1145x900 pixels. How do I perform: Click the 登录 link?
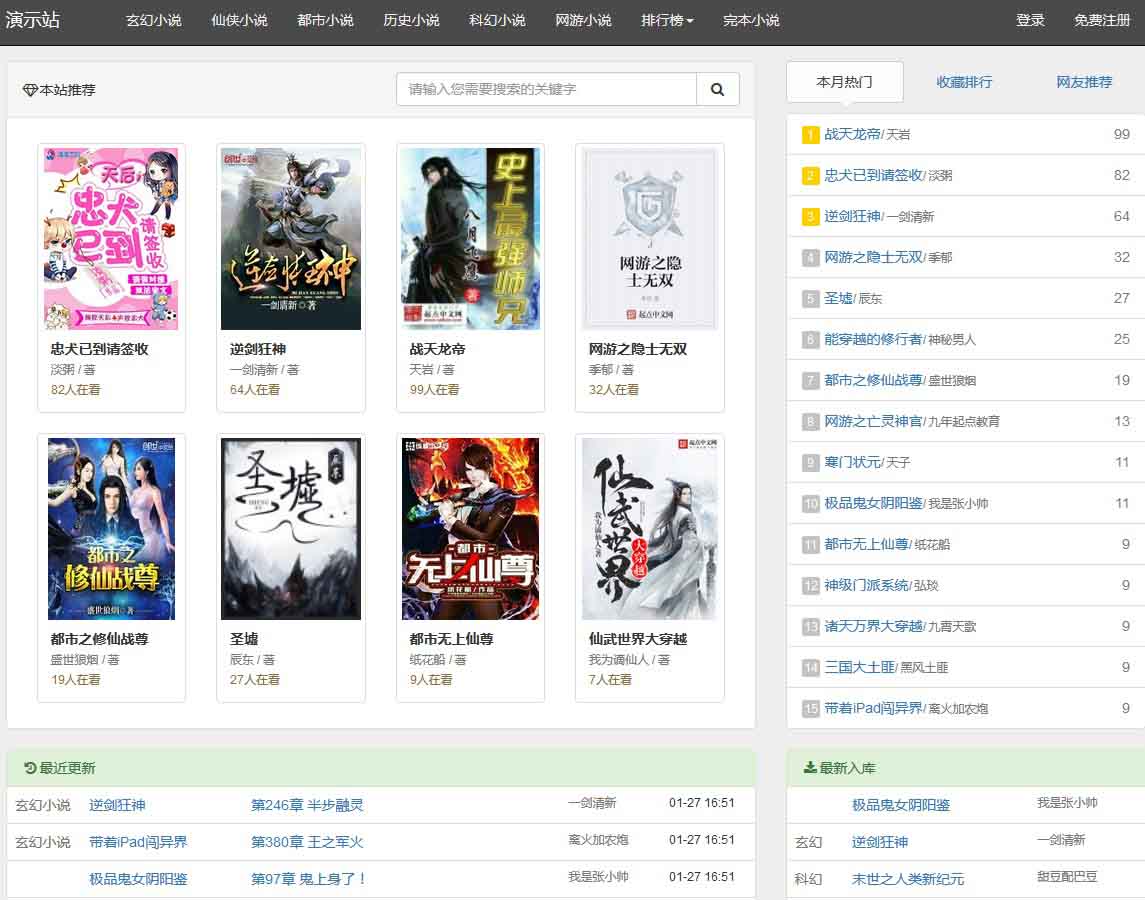pyautogui.click(x=1030, y=20)
